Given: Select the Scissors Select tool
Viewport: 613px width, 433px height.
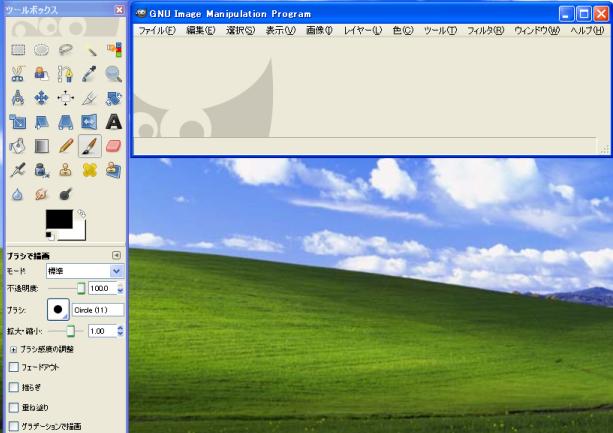Looking at the screenshot, I should pyautogui.click(x=18, y=74).
